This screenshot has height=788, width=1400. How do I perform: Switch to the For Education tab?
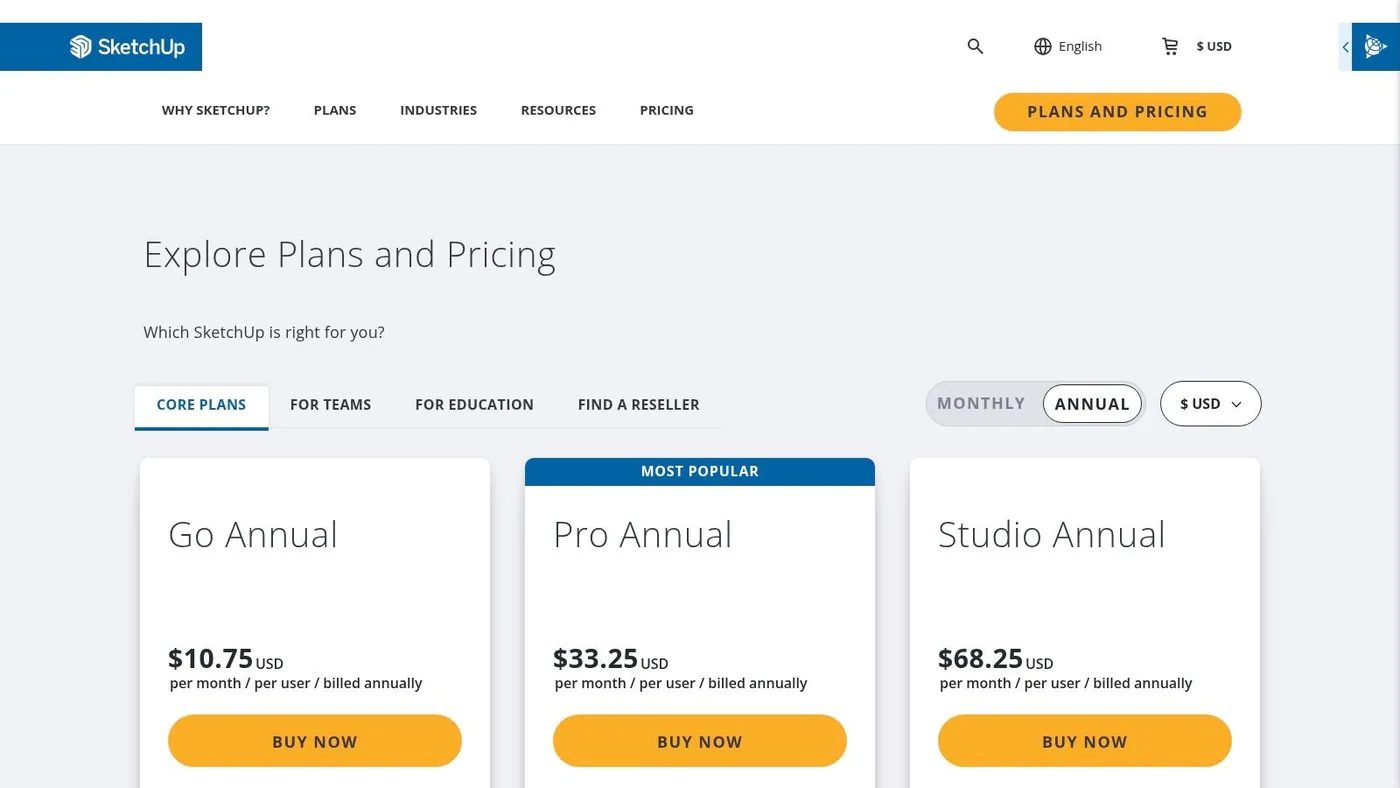coord(474,405)
